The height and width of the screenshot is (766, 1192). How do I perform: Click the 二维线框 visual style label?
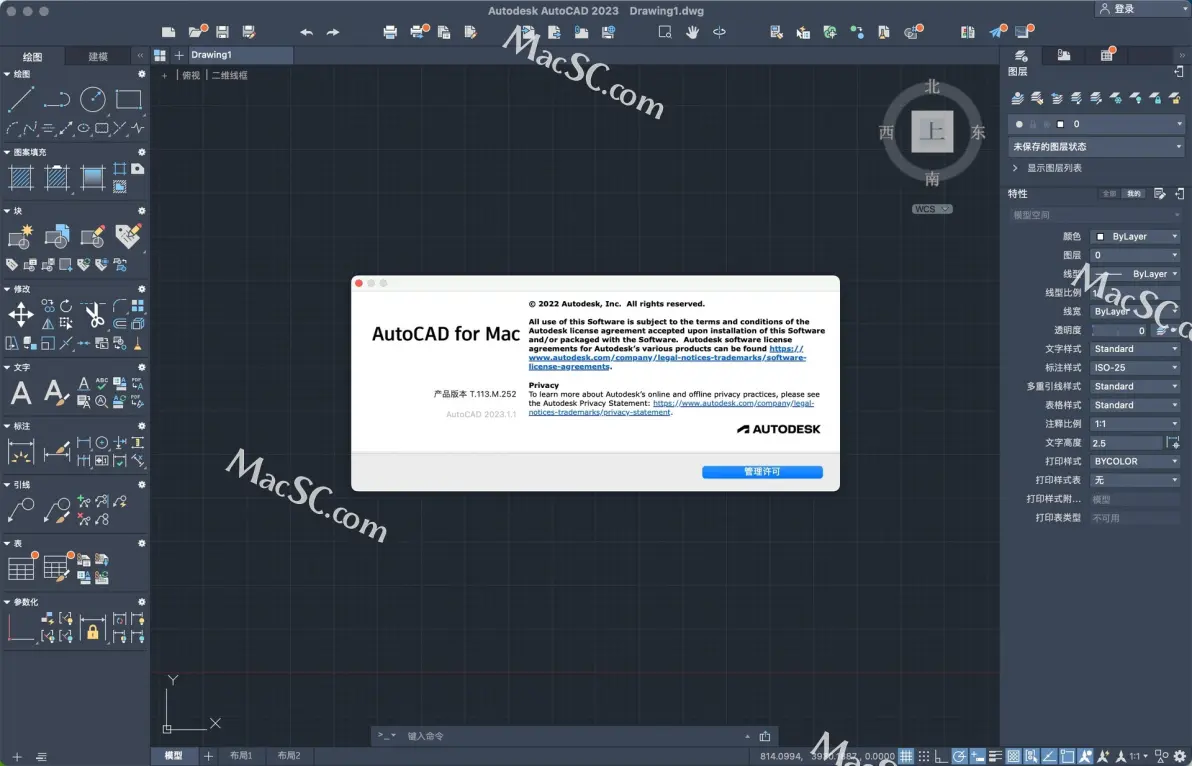[x=230, y=75]
